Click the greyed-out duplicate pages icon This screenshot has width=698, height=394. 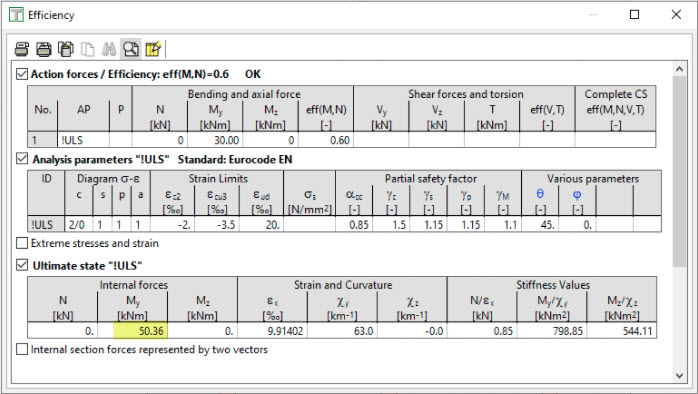pos(87,49)
